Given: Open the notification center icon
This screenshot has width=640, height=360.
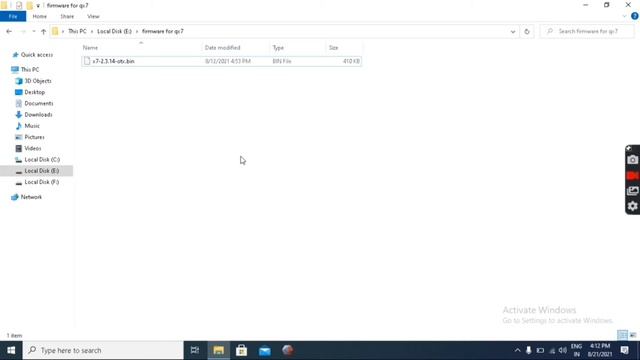Looking at the screenshot, I should 624,350.
